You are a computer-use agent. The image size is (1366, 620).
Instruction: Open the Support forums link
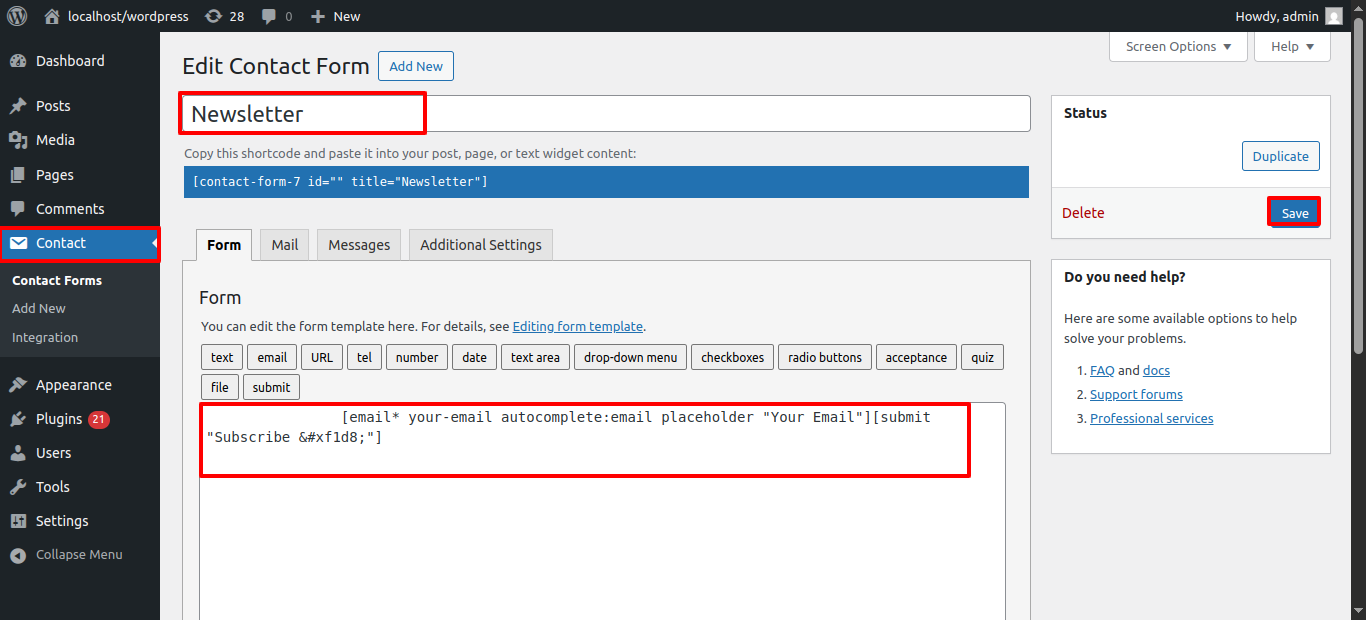1136,394
